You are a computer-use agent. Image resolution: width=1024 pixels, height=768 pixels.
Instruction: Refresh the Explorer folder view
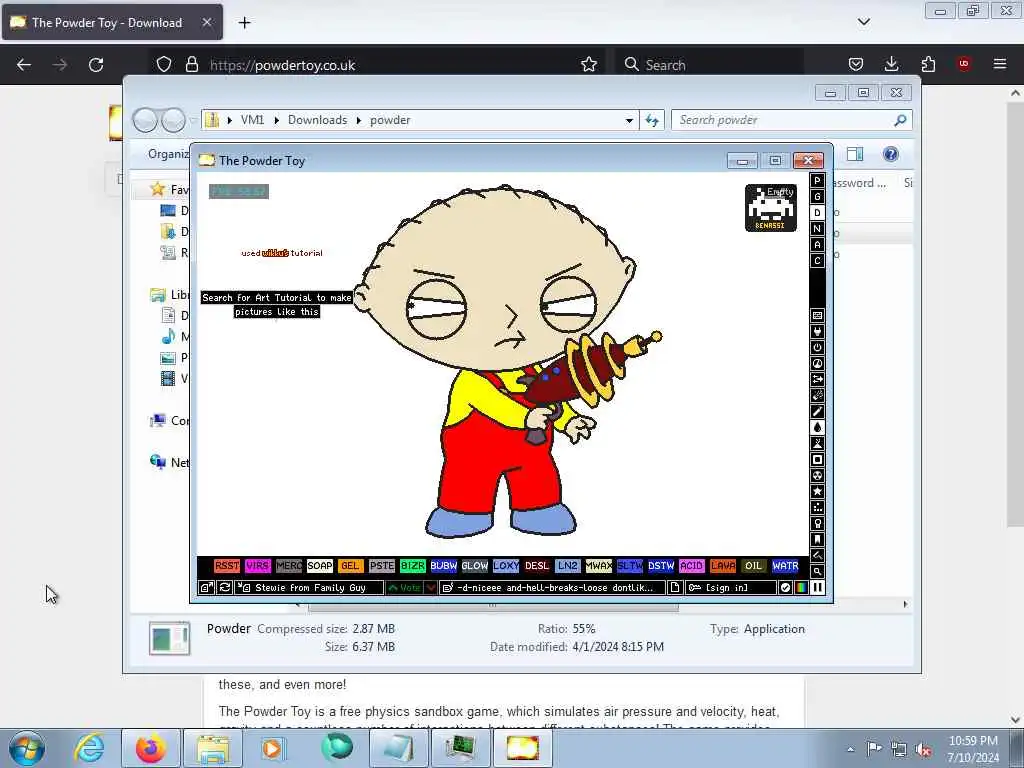click(652, 120)
